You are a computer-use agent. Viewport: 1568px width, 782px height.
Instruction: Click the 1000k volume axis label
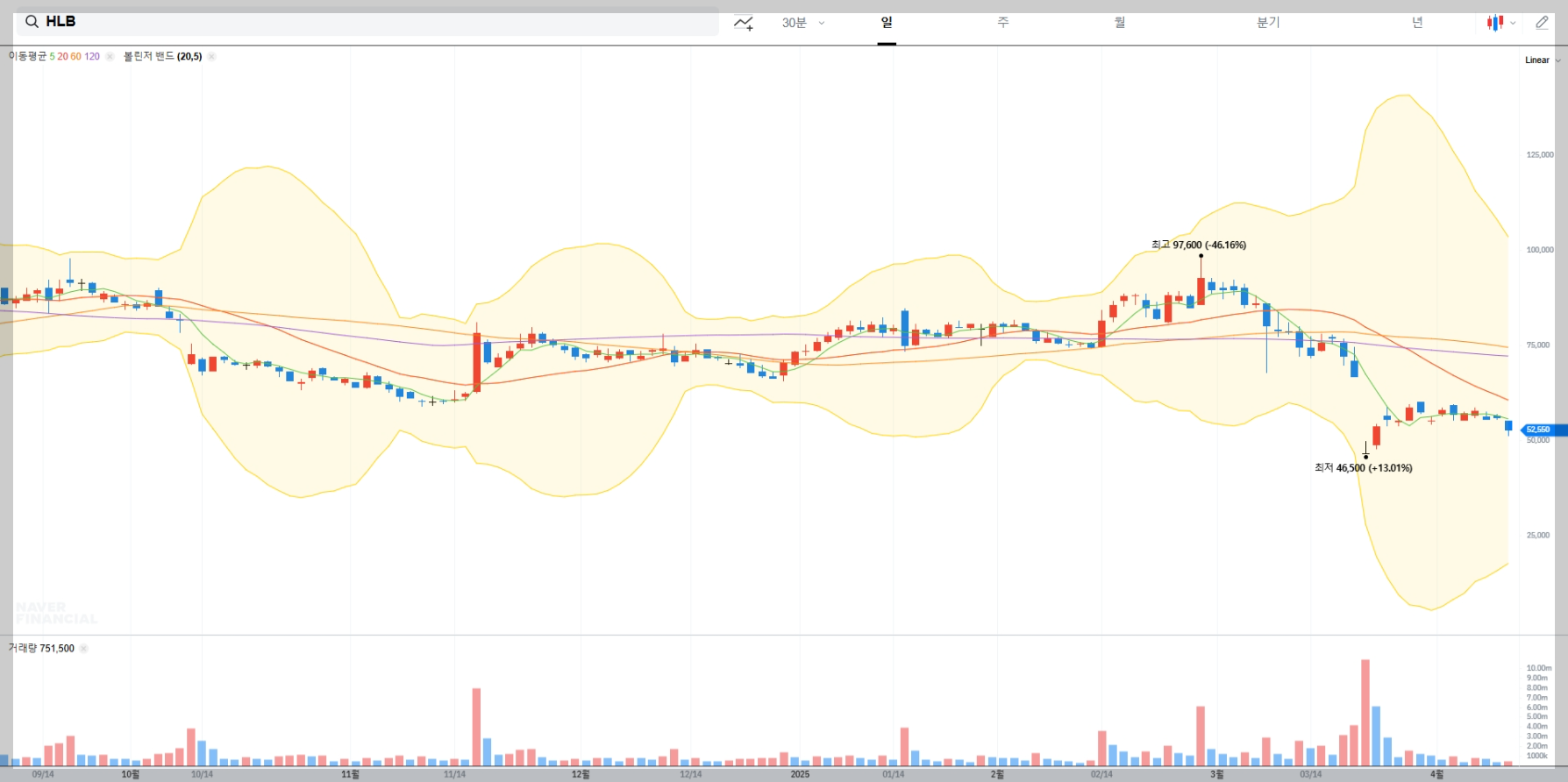(x=1537, y=756)
